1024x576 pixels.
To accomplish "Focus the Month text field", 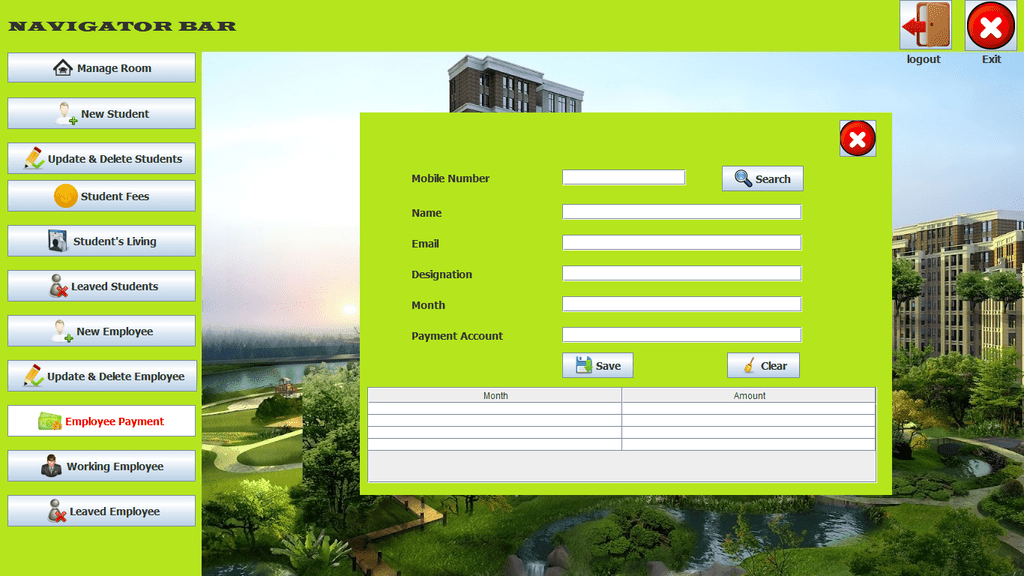I will point(681,304).
